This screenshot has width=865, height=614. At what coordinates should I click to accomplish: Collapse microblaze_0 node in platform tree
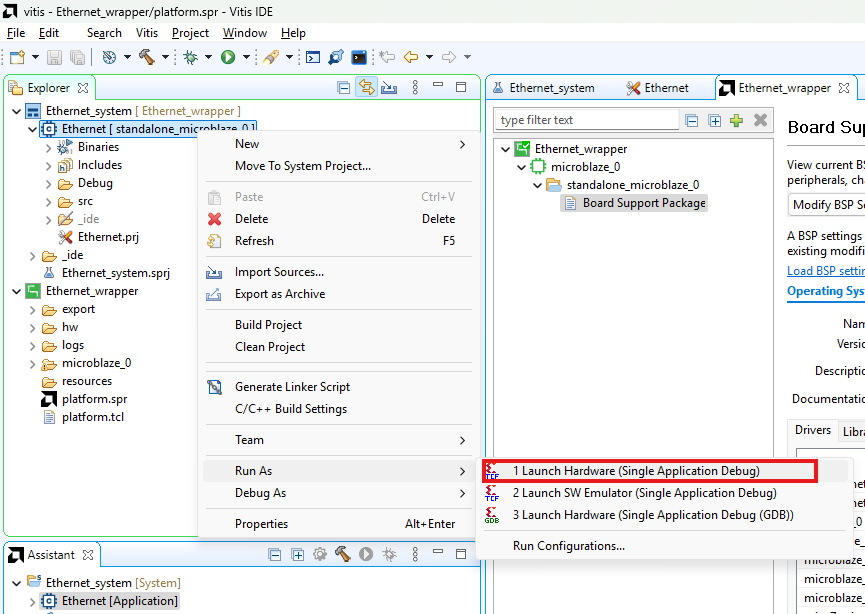521,167
